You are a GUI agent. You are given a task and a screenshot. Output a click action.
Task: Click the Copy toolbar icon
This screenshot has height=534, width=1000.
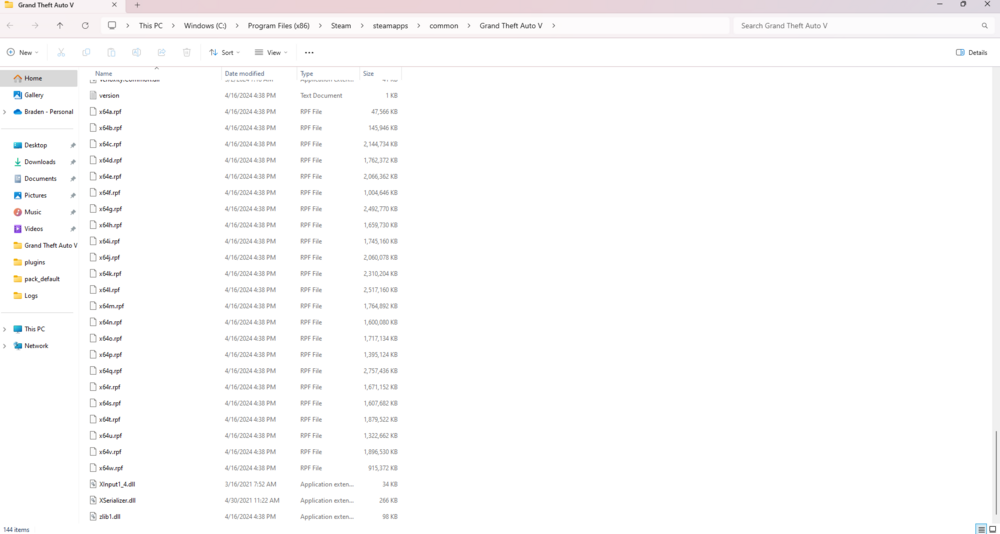(86, 52)
